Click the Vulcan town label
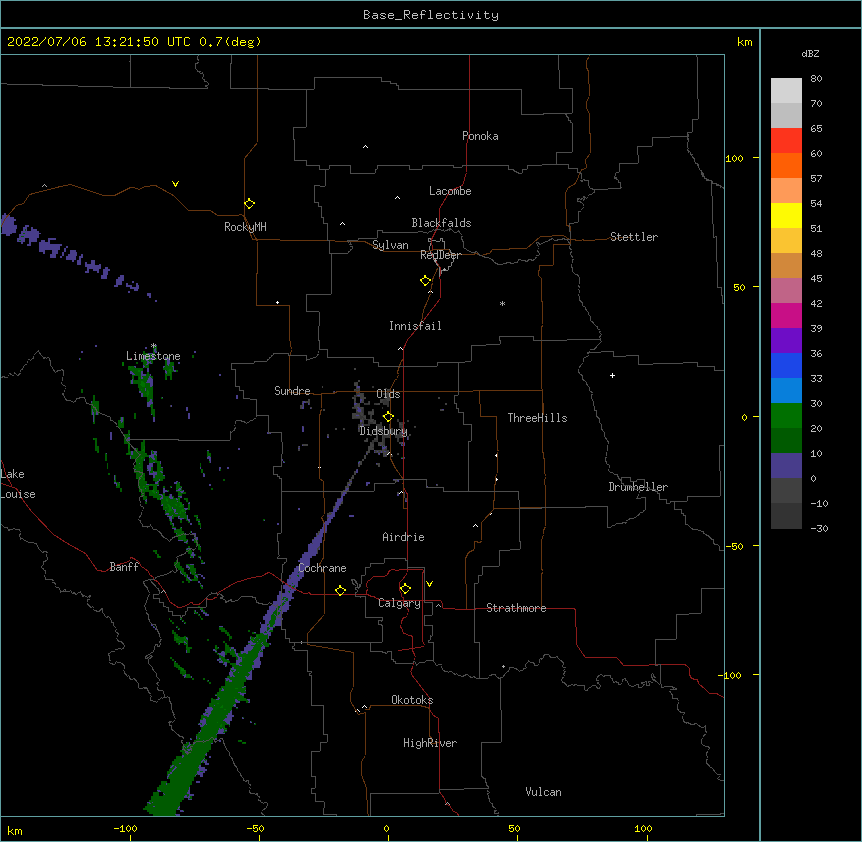Viewport: 862px width, 842px height. [x=543, y=792]
